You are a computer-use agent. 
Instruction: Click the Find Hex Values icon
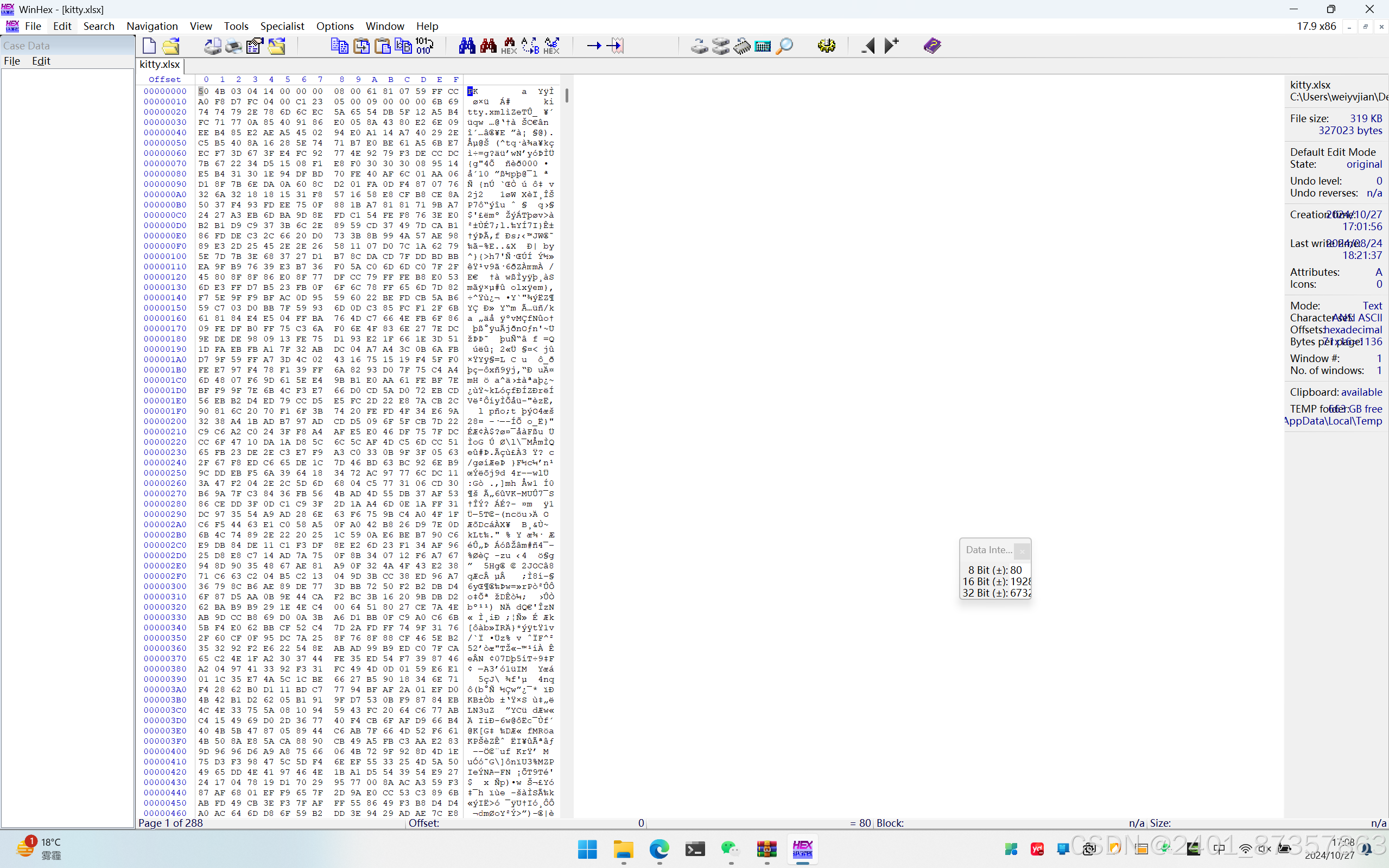click(x=509, y=46)
